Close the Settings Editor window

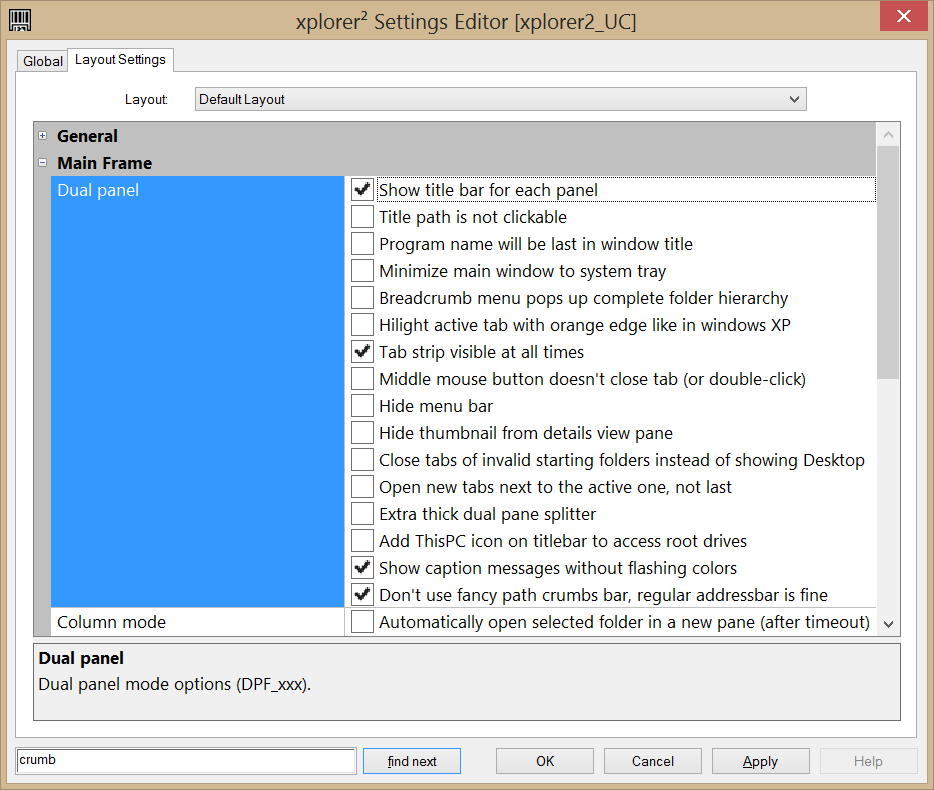904,16
